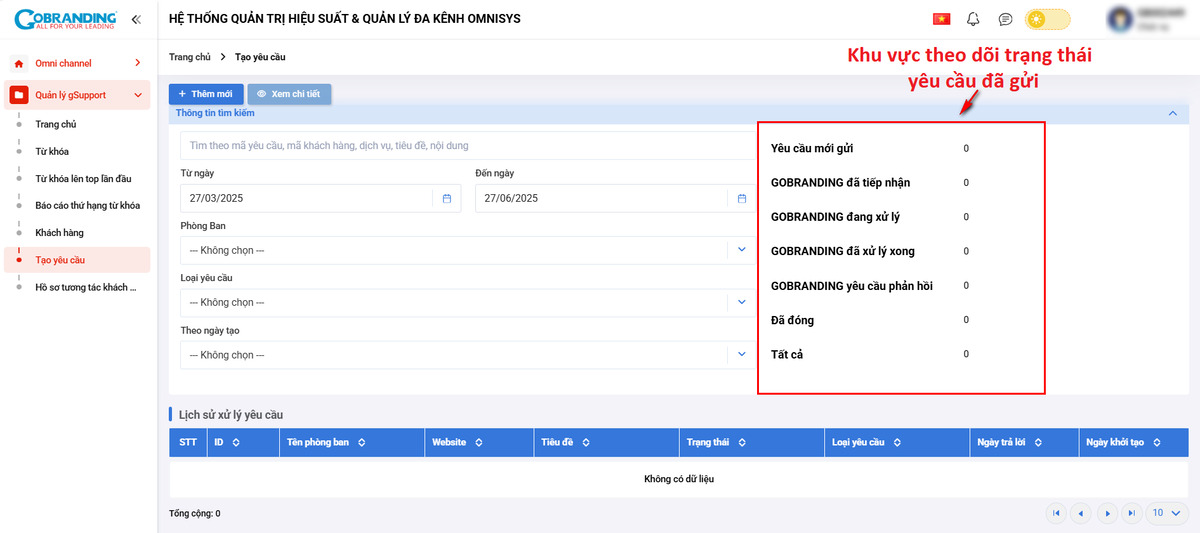Click the calendar icon in Đến ngày field
Screen dimensions: 1200x533
click(741, 198)
